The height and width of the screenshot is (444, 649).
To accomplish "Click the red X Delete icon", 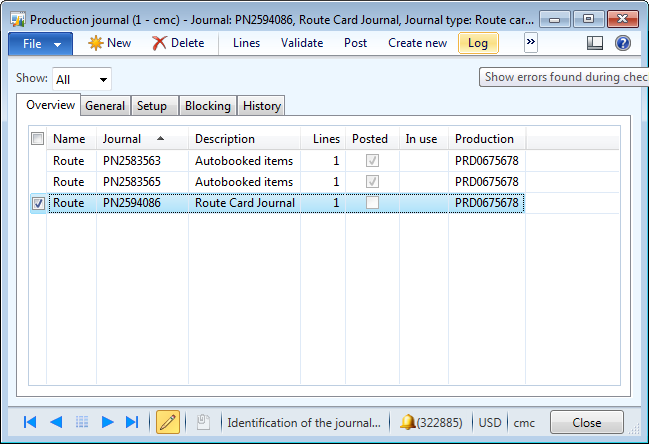I will [x=159, y=43].
